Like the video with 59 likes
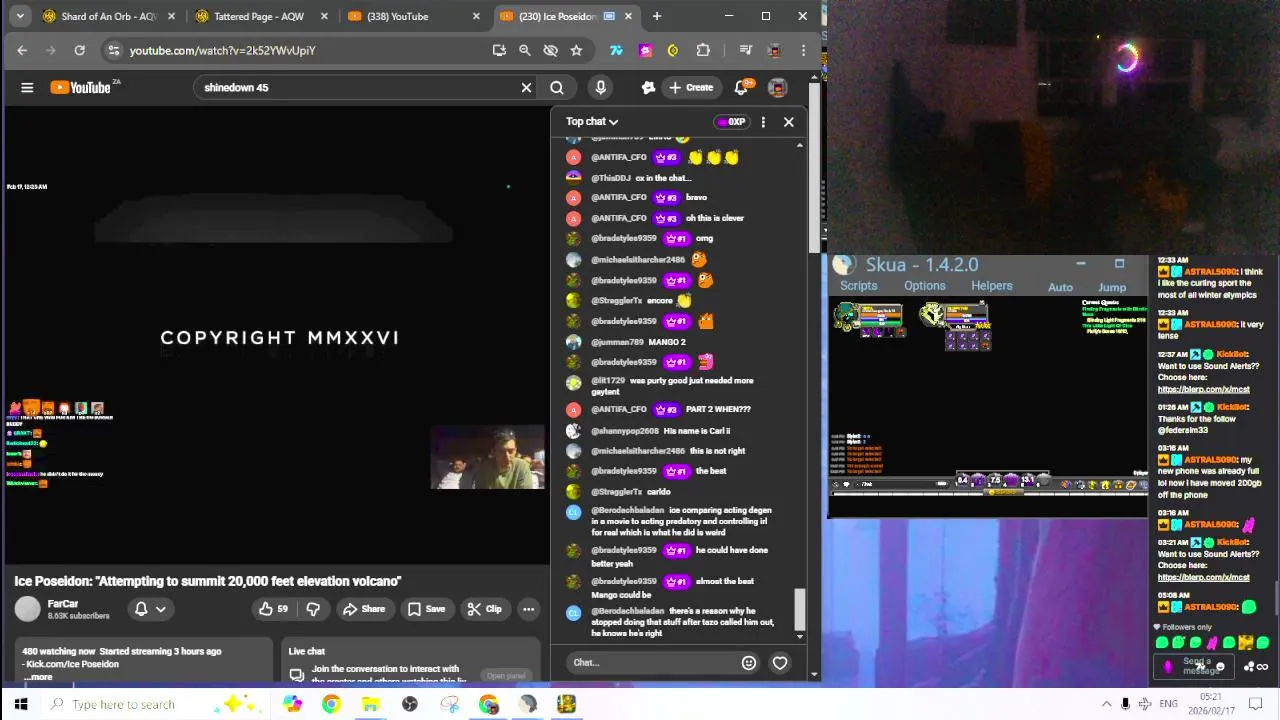Image resolution: width=1280 pixels, height=720 pixels. click(x=273, y=608)
